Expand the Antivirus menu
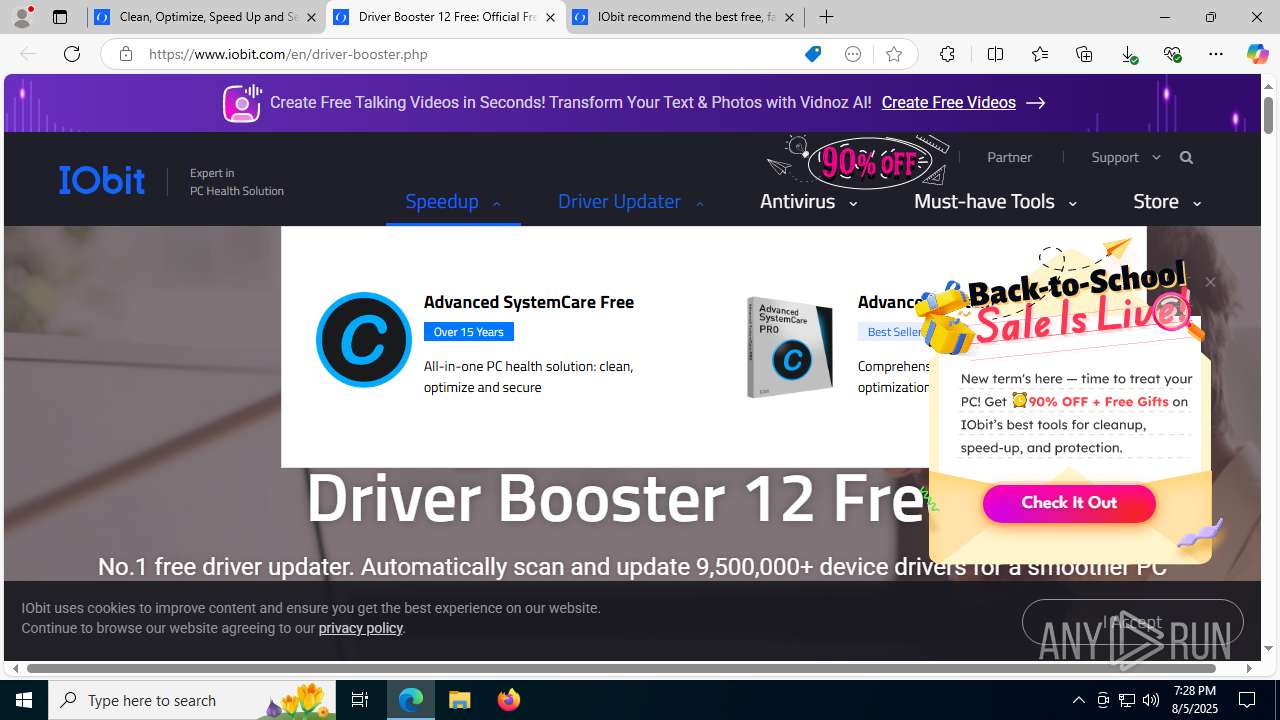The image size is (1280, 720). [x=808, y=202]
